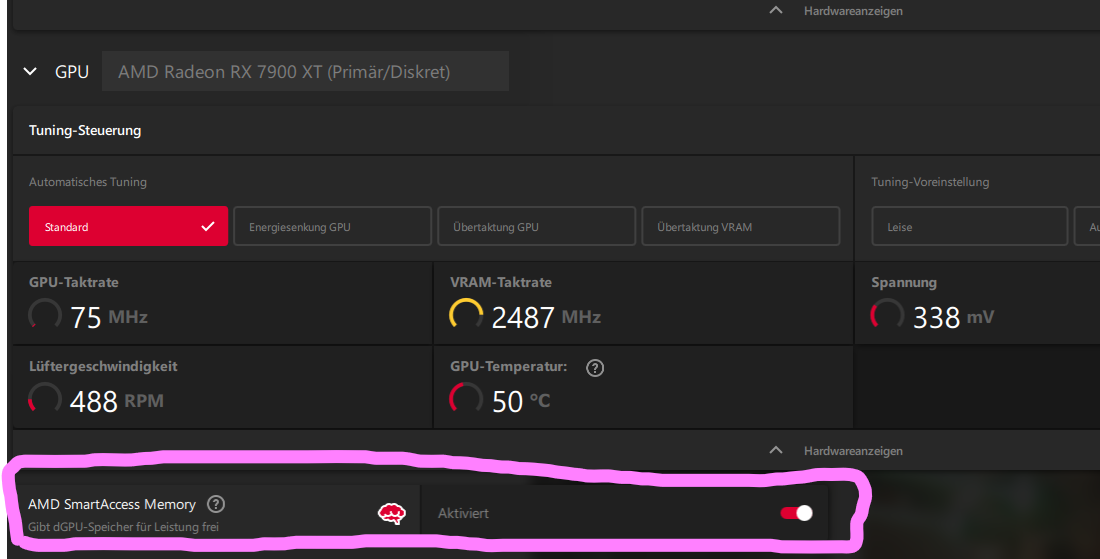Click the Tuning-Steuerung heading
Screen dimensions: 1100x559
(85, 130)
